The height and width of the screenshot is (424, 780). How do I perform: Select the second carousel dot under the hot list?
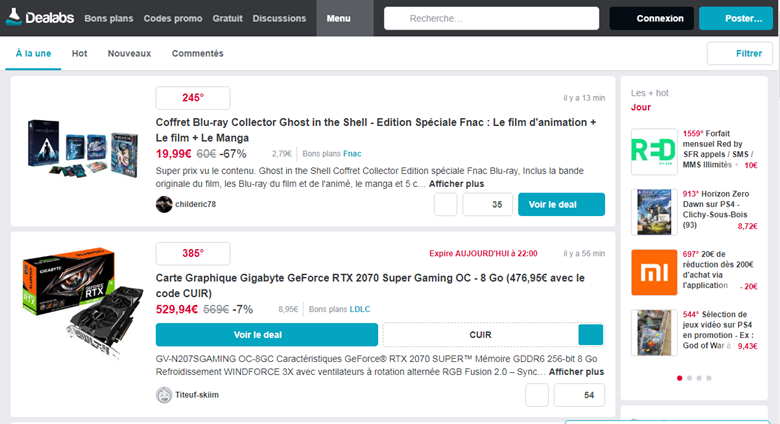click(x=690, y=378)
